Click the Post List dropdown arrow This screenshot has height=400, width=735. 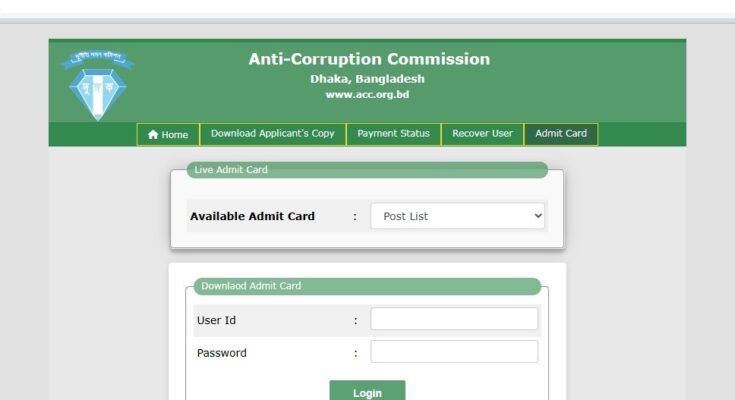click(538, 216)
